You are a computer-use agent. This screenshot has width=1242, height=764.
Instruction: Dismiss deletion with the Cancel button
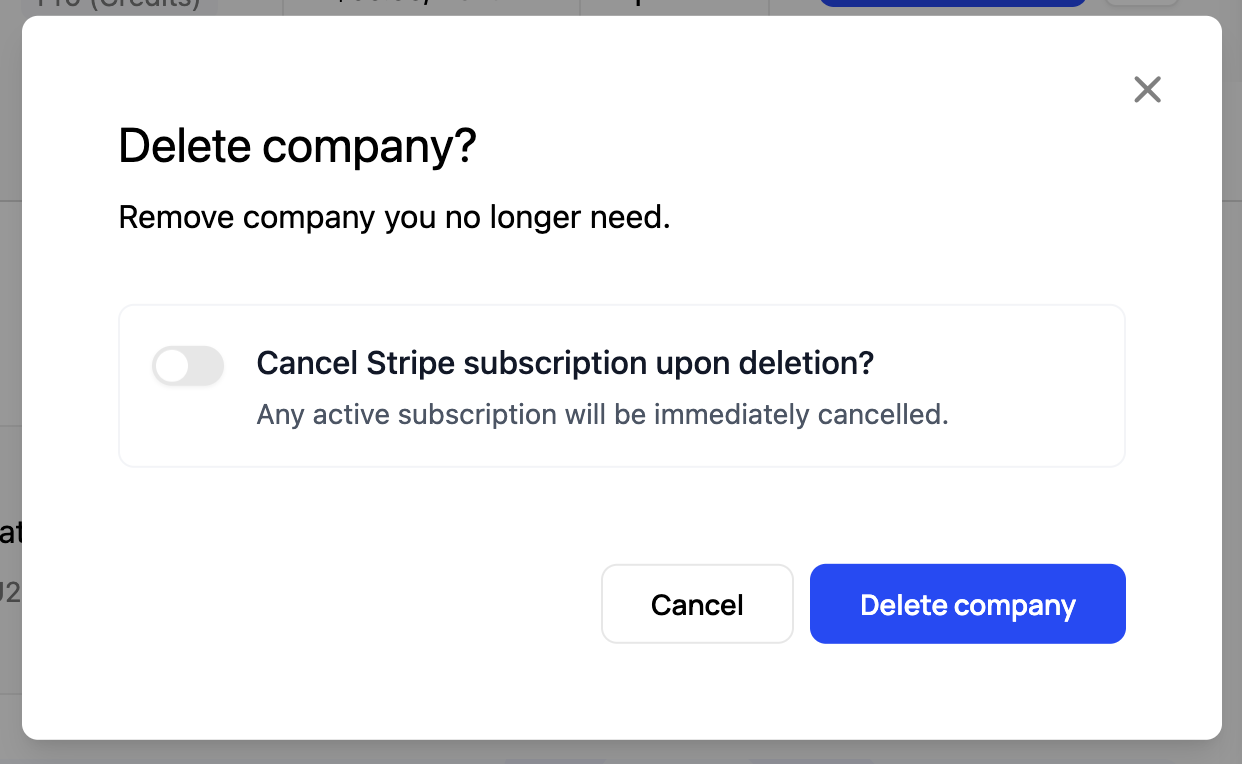pos(697,604)
